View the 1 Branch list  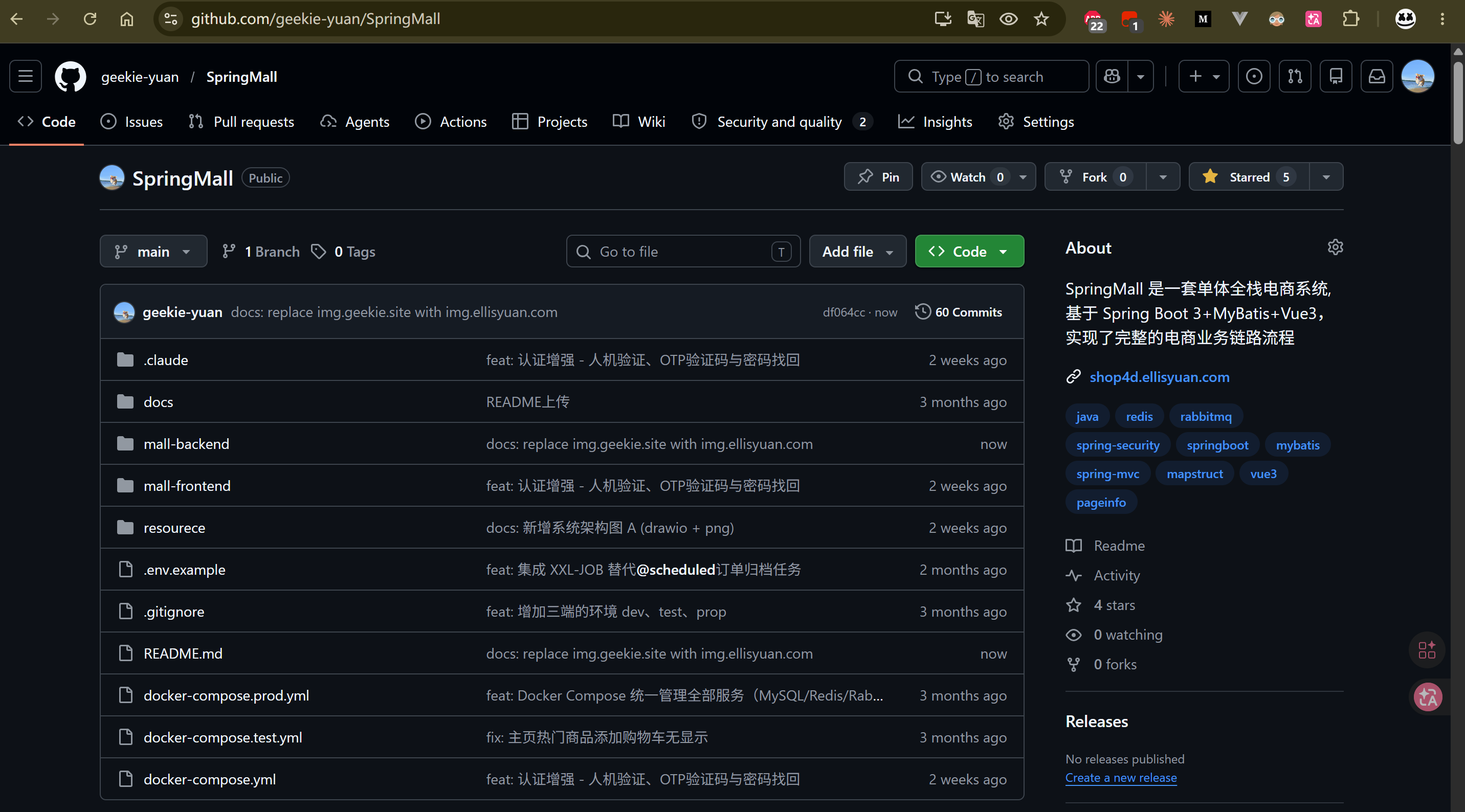261,252
